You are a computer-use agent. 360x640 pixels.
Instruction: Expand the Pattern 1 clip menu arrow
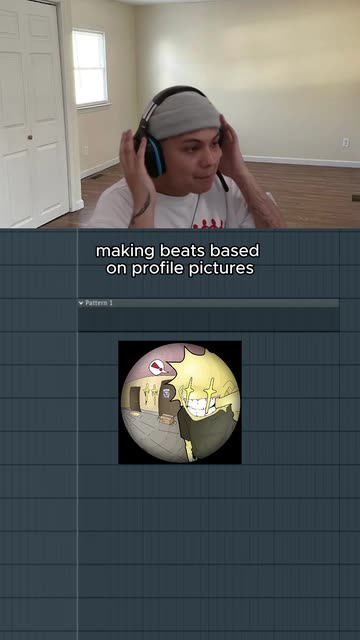81,303
